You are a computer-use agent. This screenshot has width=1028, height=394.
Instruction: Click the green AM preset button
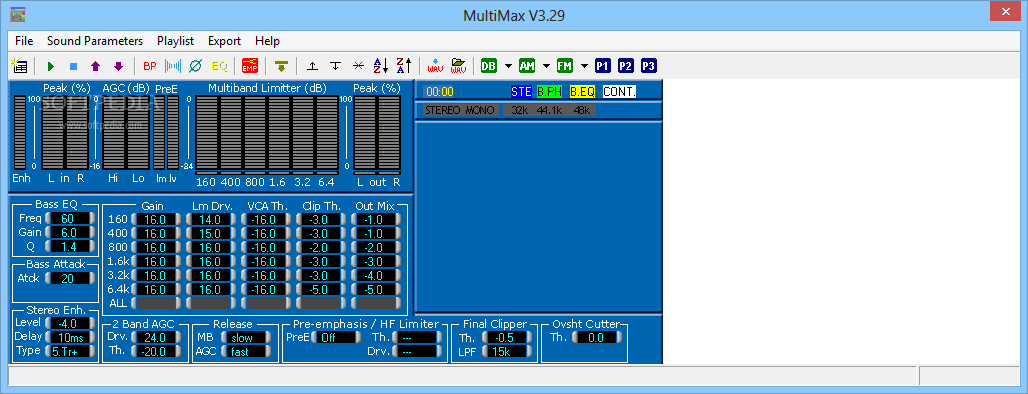527,66
